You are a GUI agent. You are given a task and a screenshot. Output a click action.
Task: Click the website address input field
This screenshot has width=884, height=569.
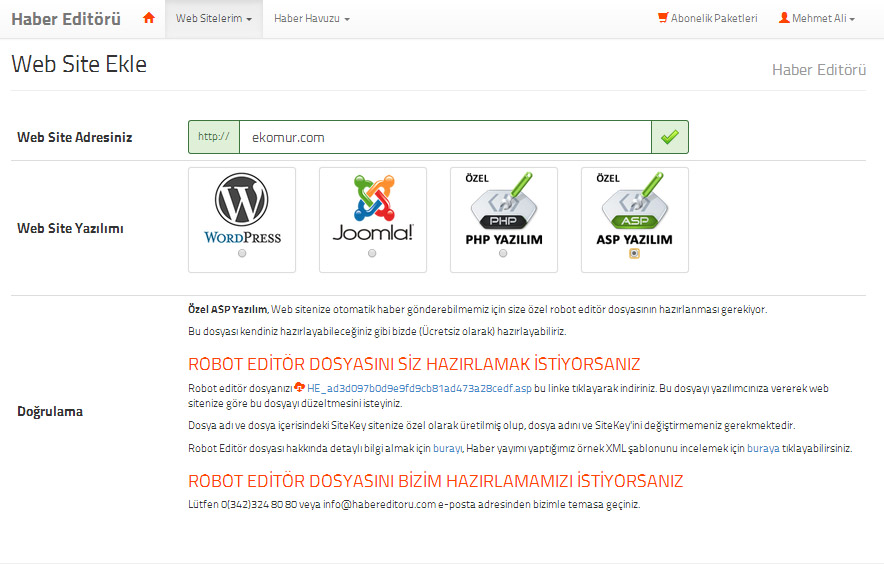445,137
